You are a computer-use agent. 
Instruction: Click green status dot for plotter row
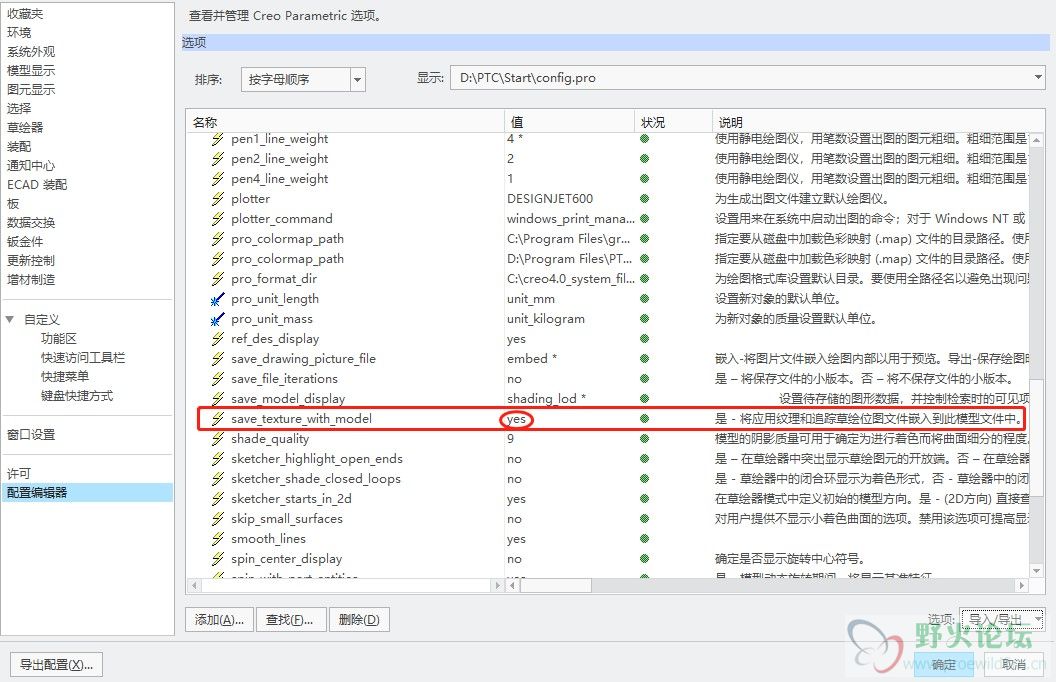tap(645, 199)
